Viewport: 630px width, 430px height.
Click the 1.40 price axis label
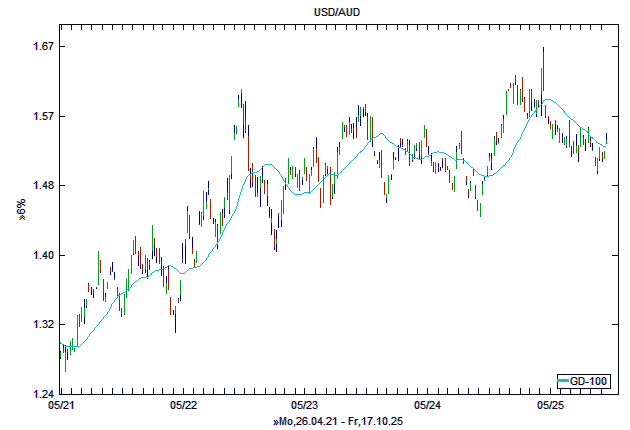pos(41,255)
